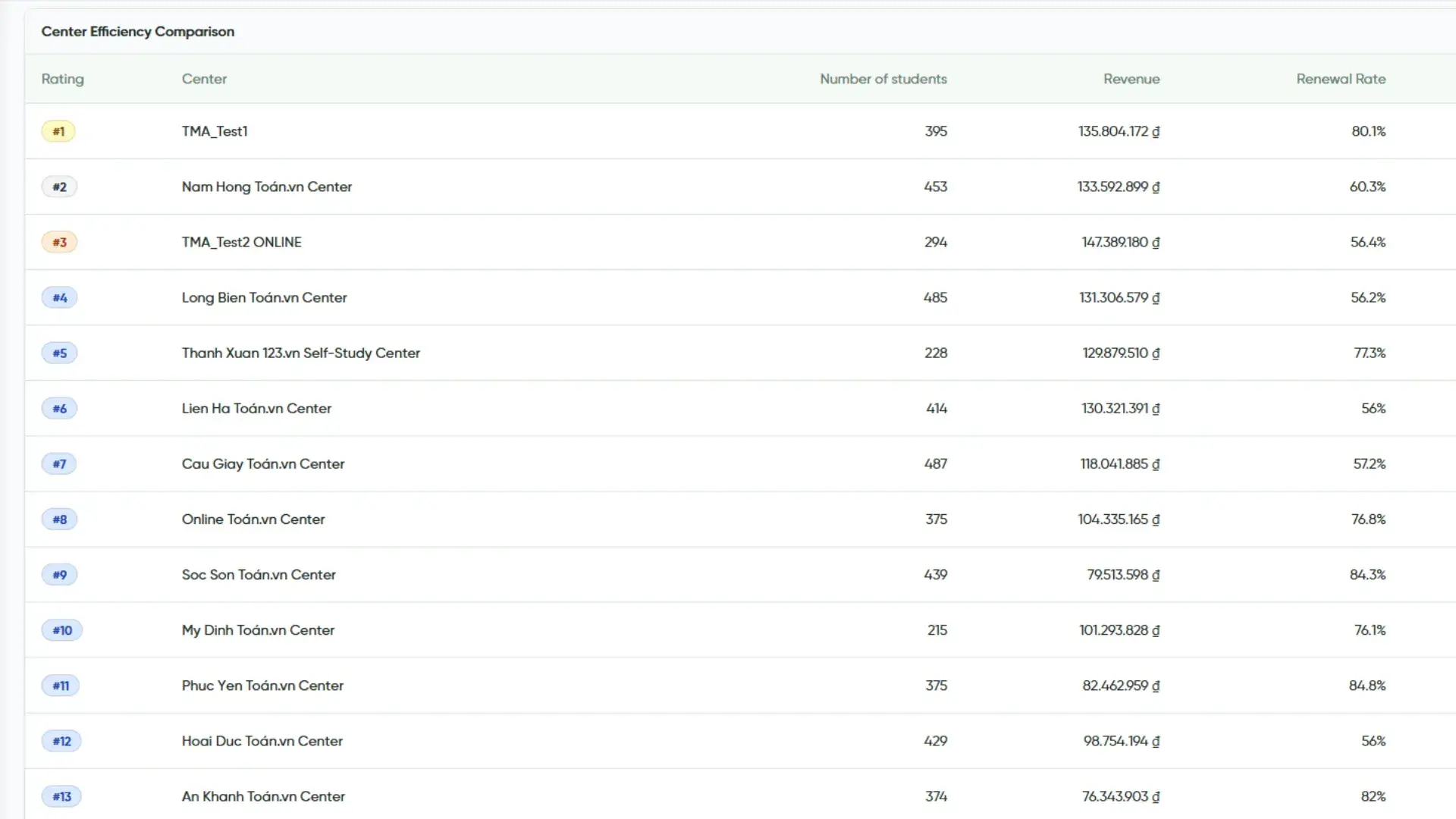
Task: Click the #12 rating badge
Action: (61, 741)
